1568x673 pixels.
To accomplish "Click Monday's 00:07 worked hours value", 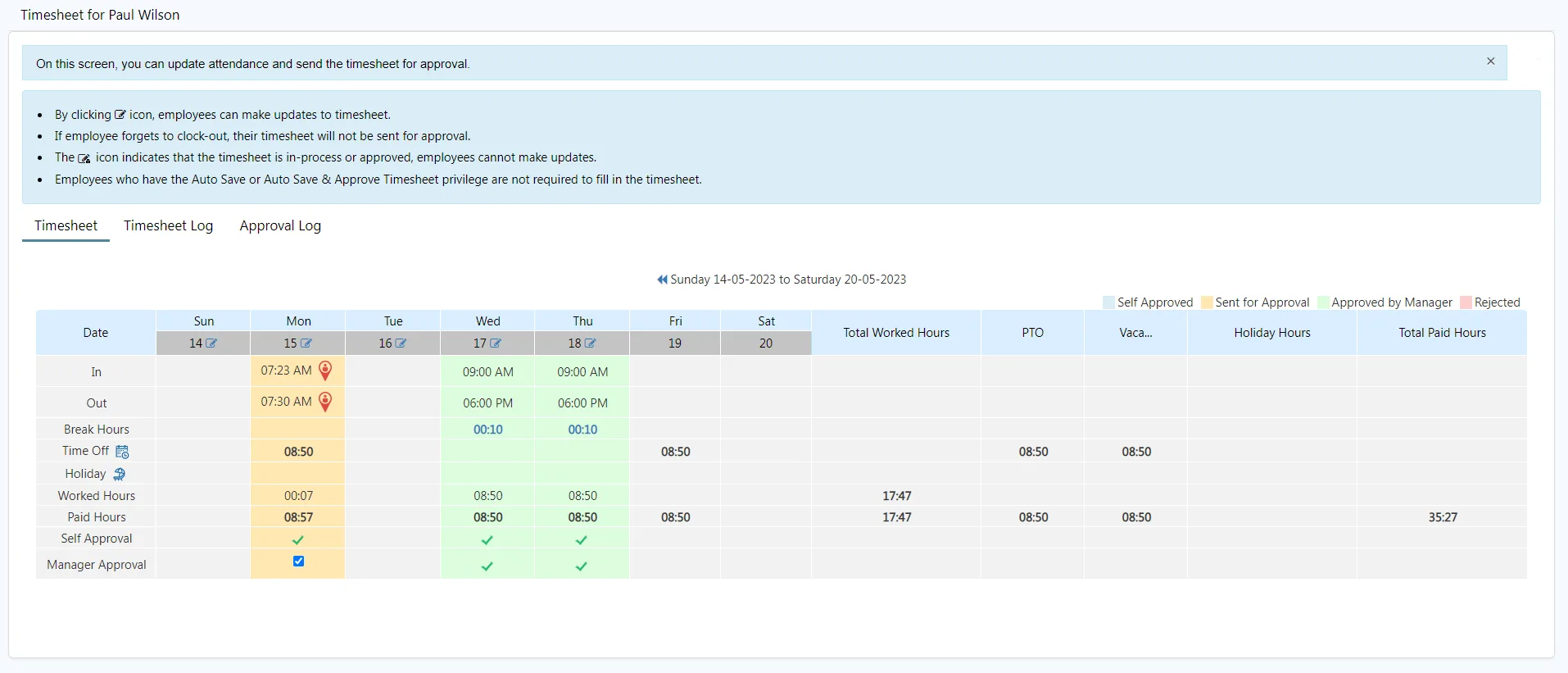I will click(x=298, y=496).
